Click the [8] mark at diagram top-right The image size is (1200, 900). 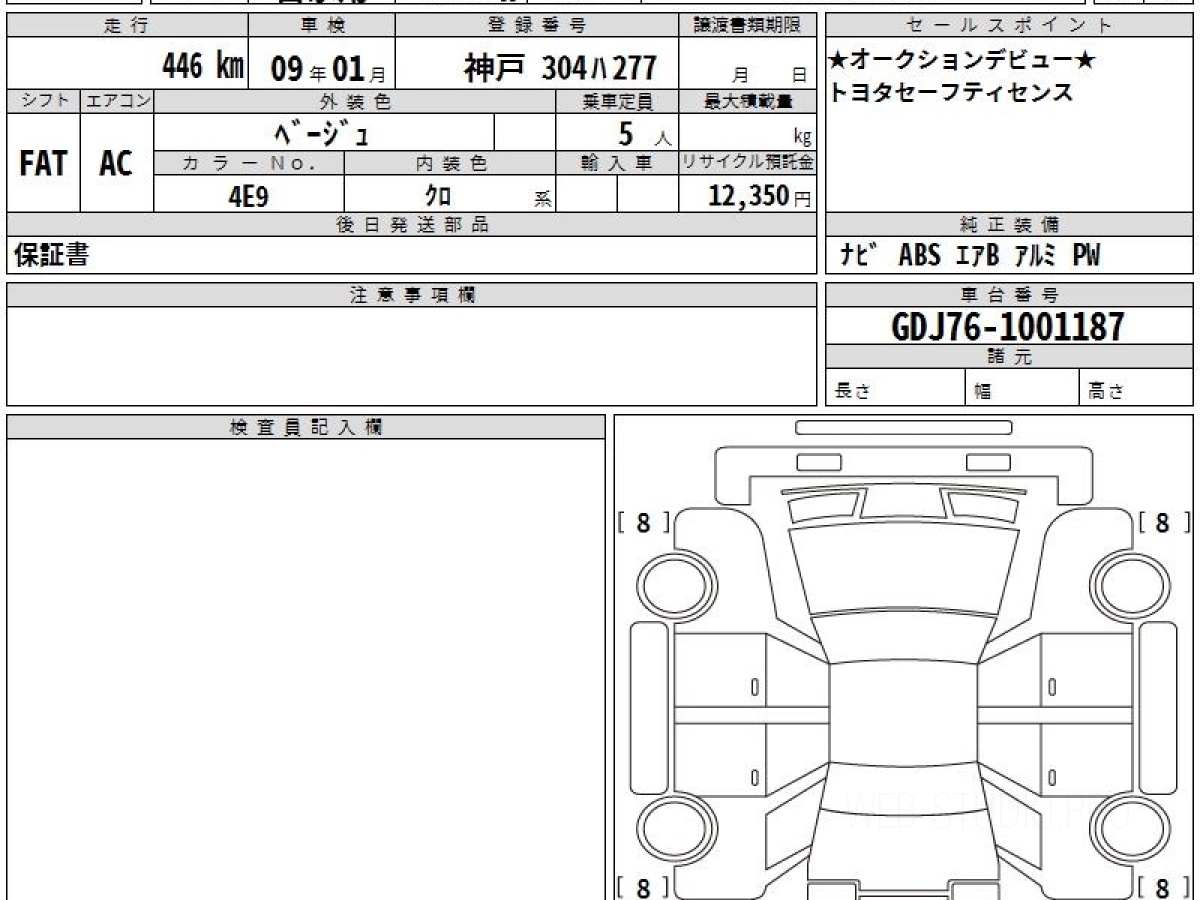pyautogui.click(x=1163, y=522)
